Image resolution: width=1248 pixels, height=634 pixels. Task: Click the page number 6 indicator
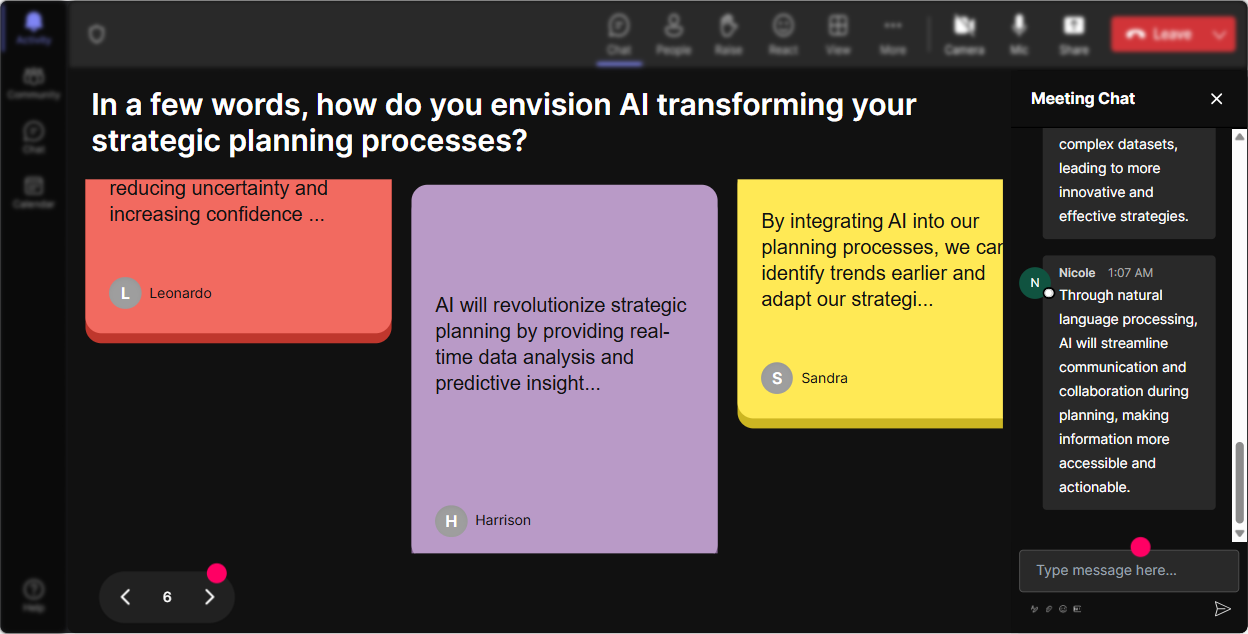(x=167, y=597)
